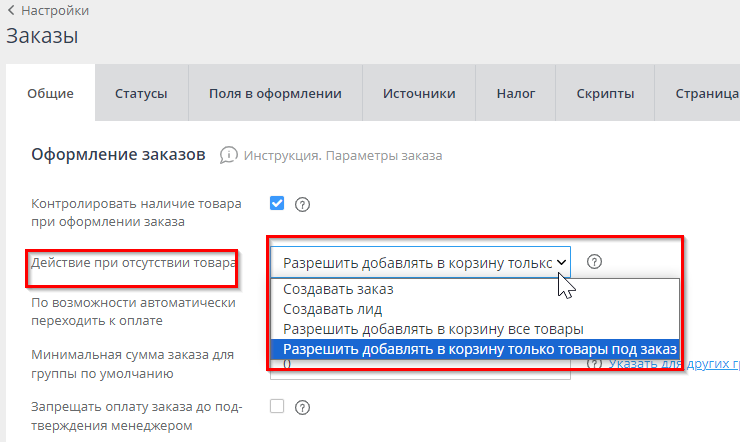Choose Создавать заказ option in list
The image size is (740, 442).
click(338, 289)
